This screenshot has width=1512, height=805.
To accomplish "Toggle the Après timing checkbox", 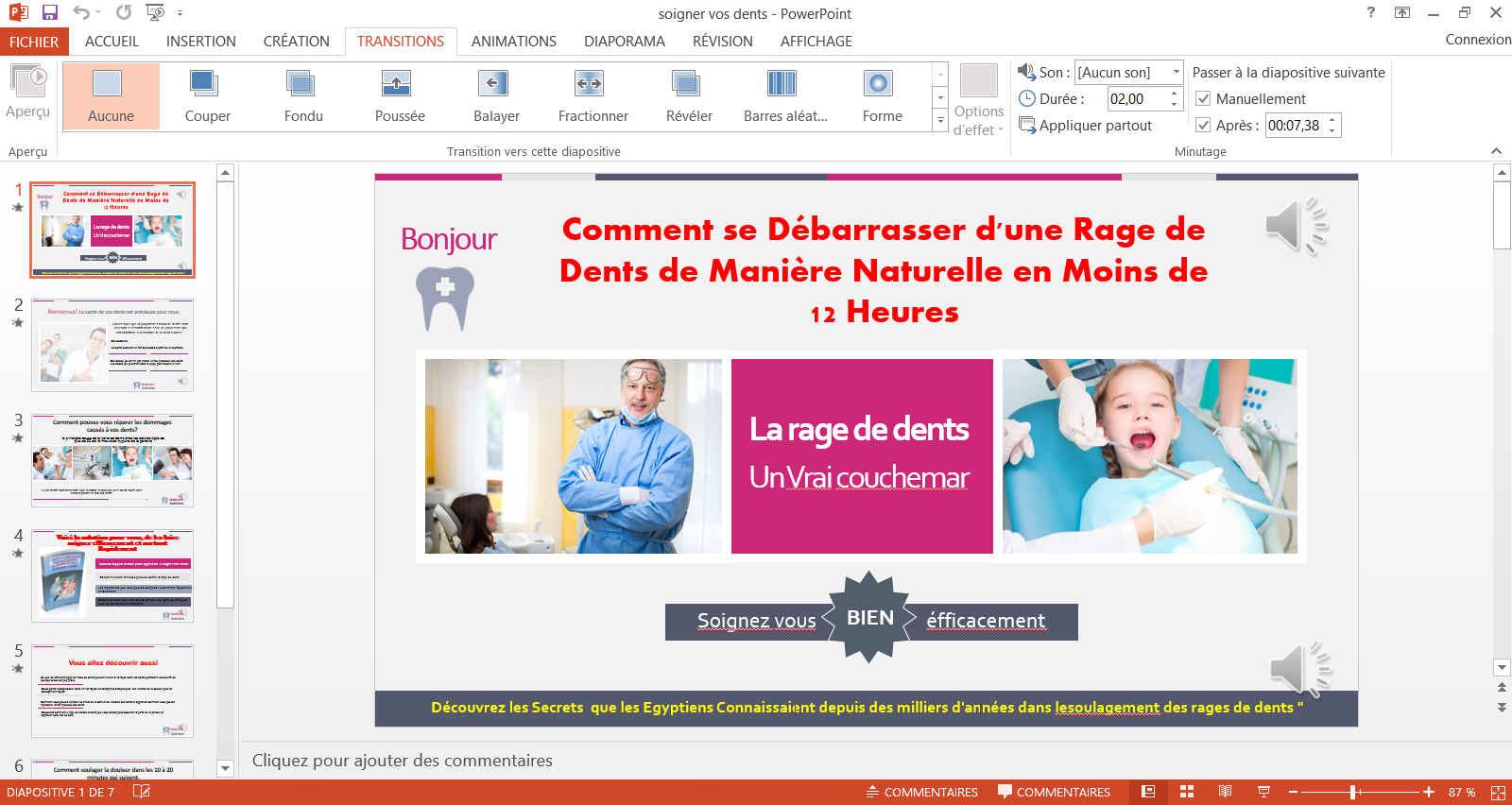I will click(1203, 126).
